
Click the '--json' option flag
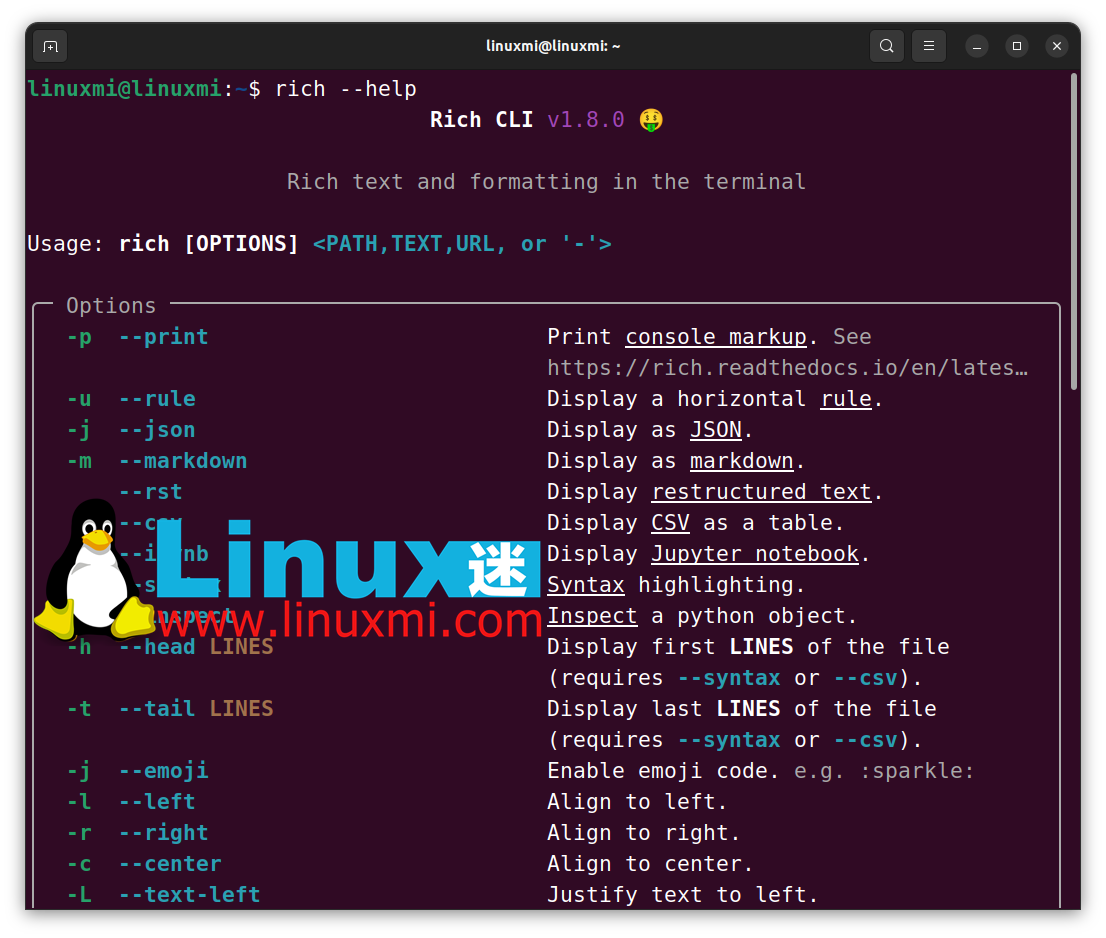[157, 430]
